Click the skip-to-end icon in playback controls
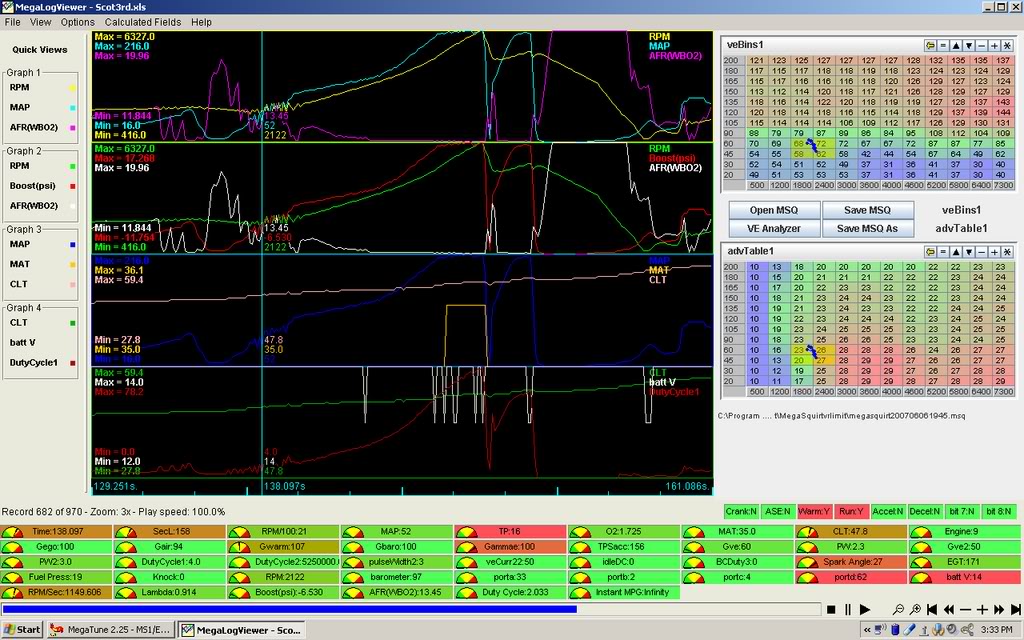 [x=1015, y=609]
